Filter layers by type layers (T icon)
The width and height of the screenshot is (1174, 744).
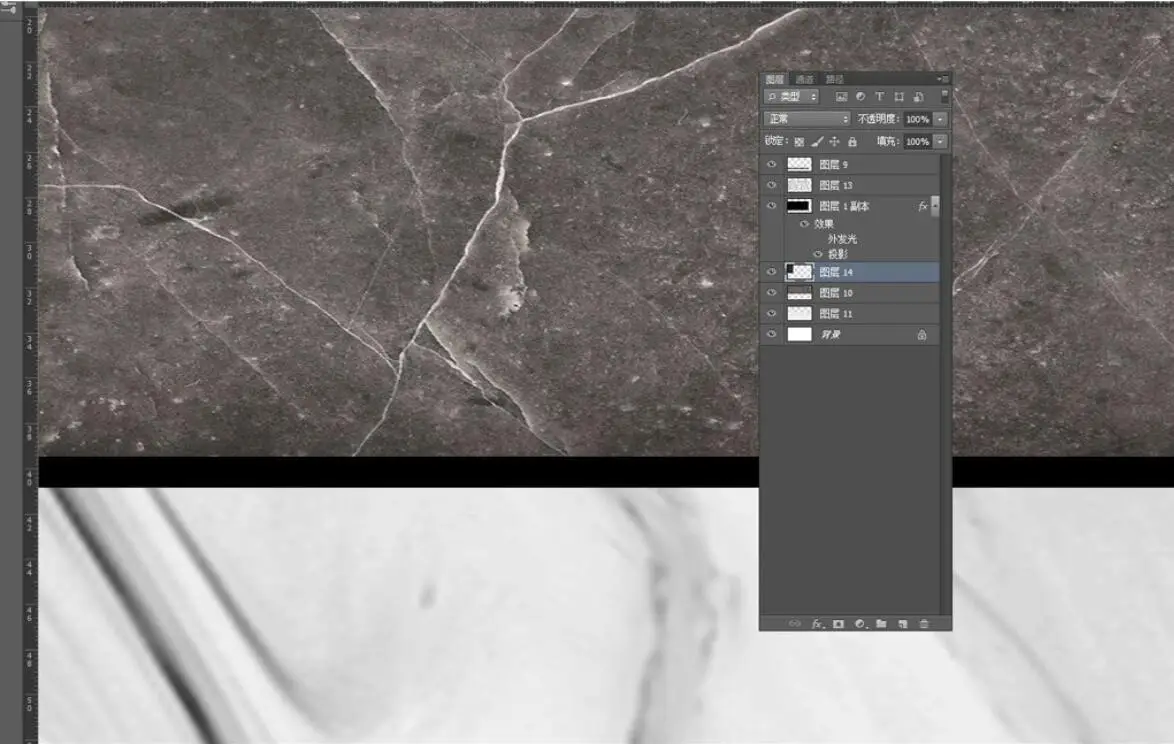[x=879, y=97]
